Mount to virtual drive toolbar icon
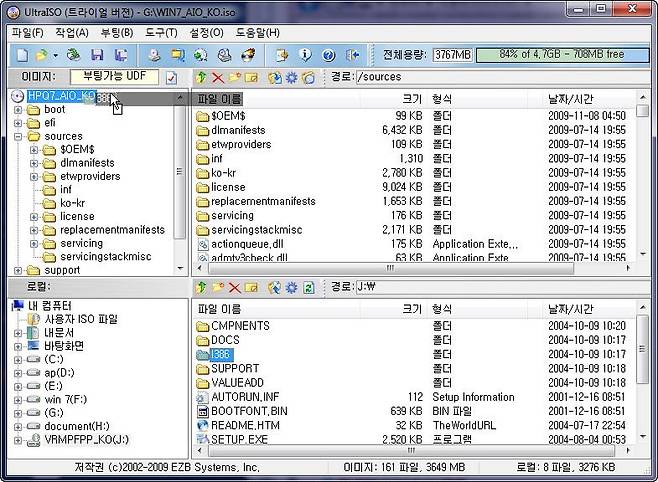658x482 pixels. click(225, 55)
